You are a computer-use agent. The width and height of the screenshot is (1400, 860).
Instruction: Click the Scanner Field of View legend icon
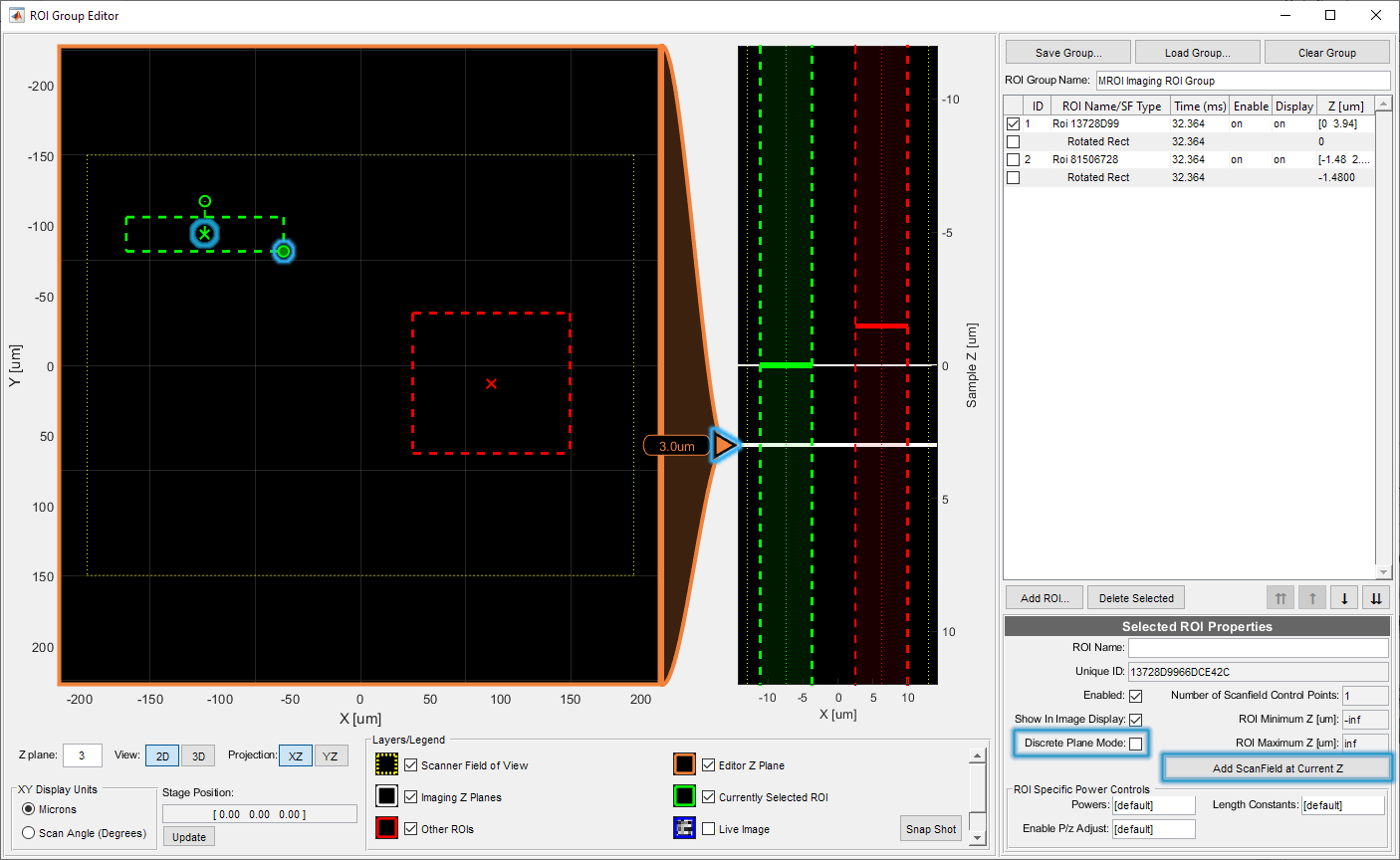(387, 764)
